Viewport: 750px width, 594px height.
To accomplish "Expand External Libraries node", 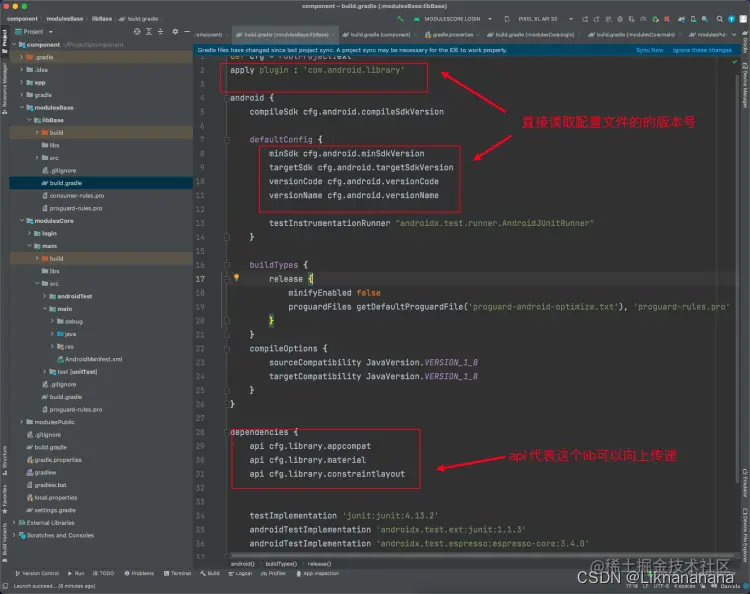I will coord(14,523).
